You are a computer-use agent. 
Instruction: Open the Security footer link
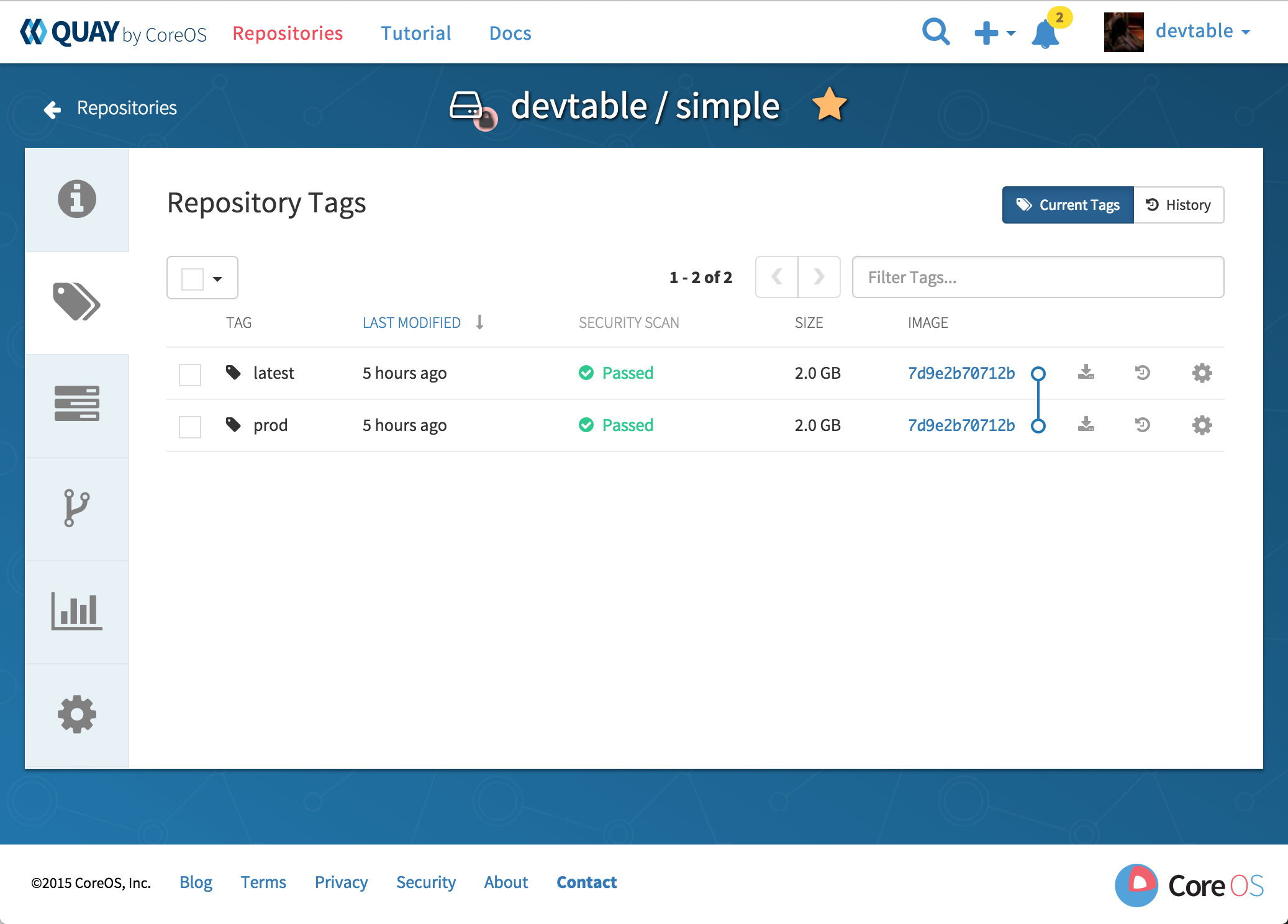tap(426, 882)
